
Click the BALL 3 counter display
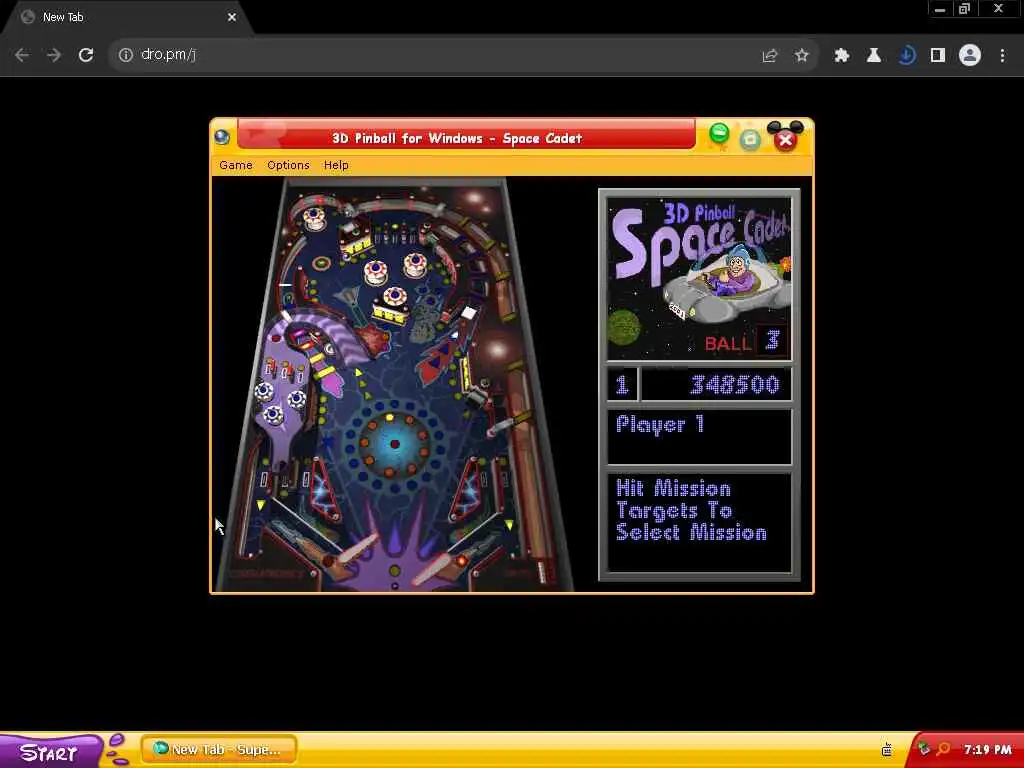746,342
